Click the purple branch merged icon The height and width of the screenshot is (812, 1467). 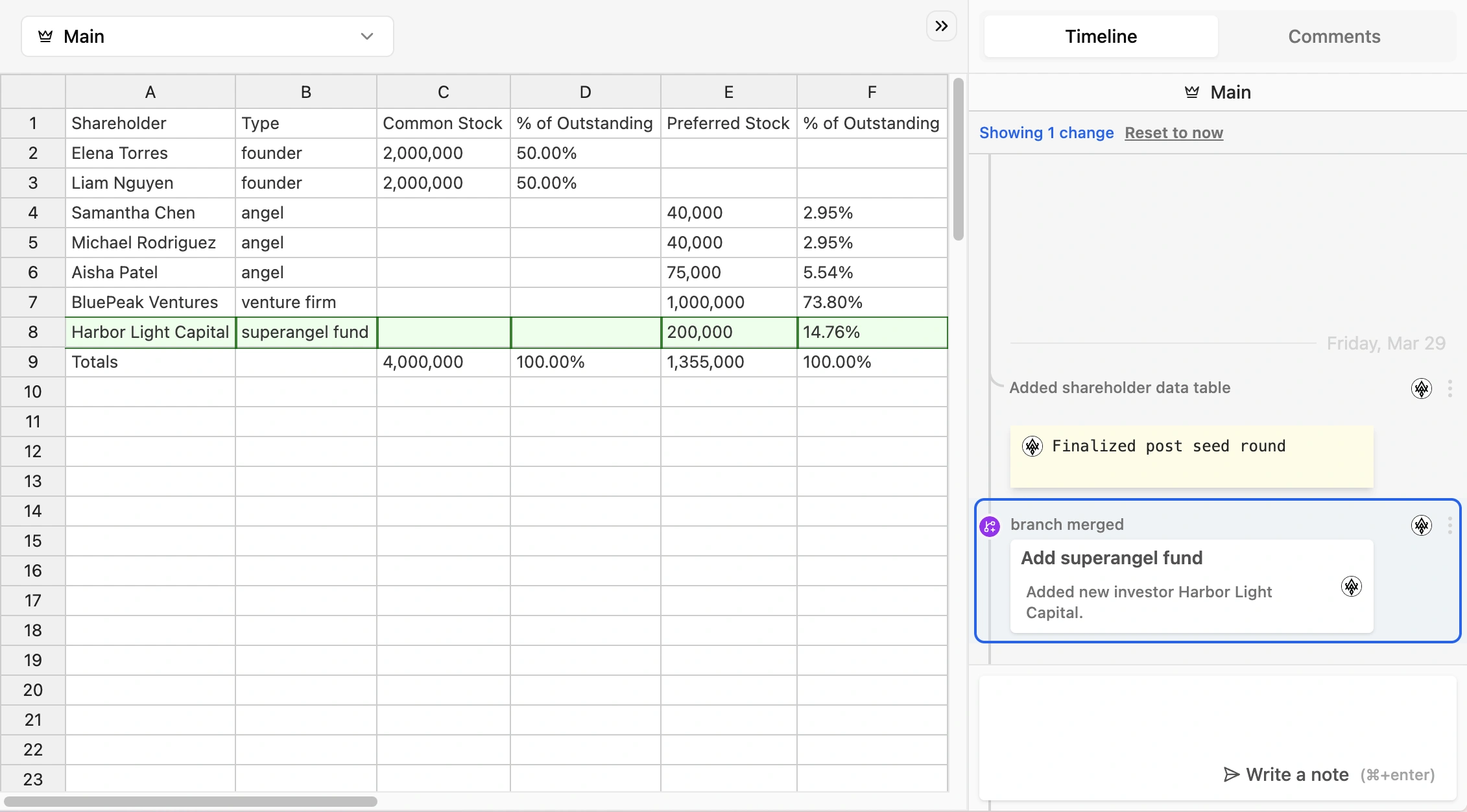click(989, 527)
